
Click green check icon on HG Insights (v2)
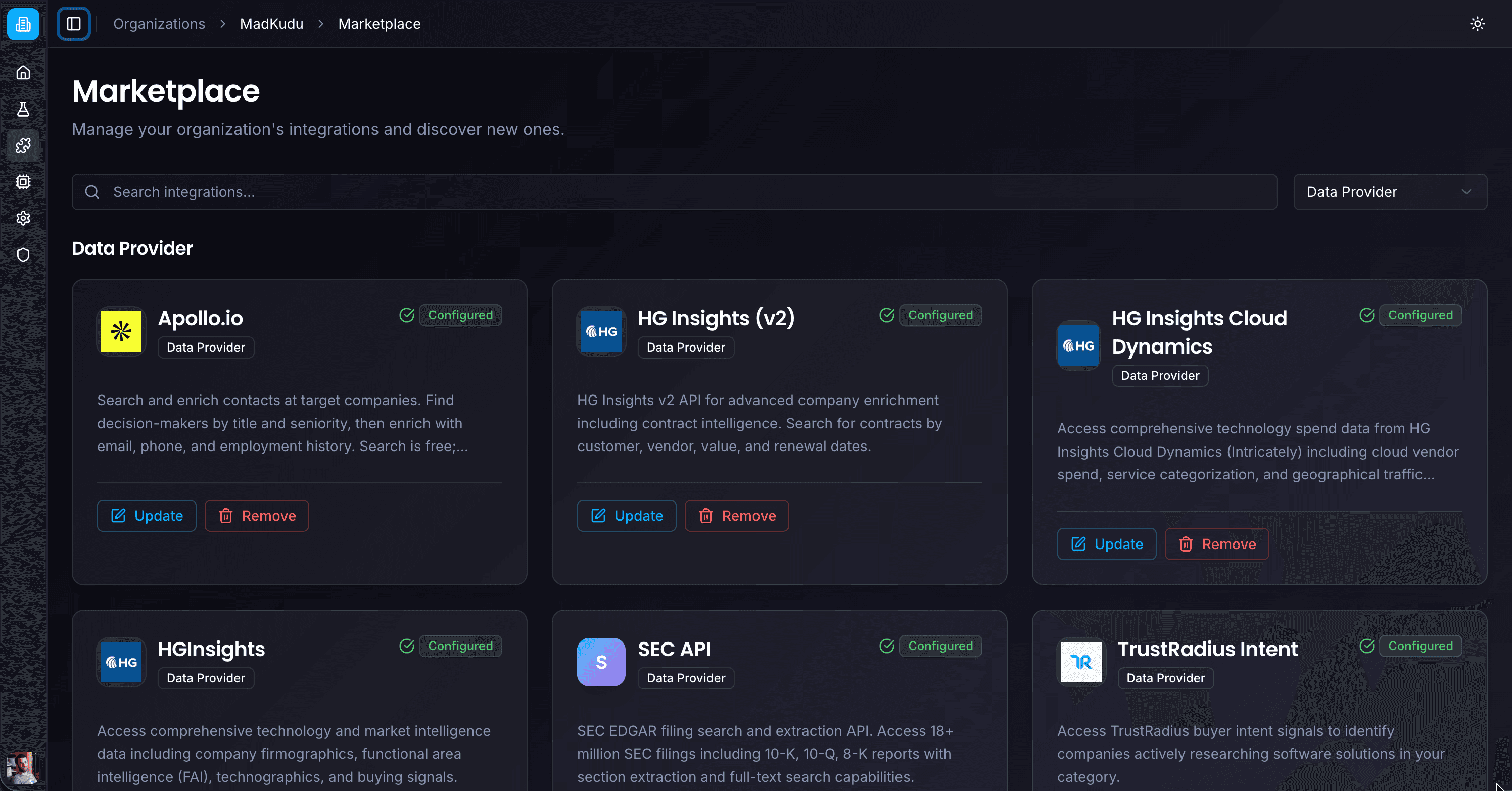(887, 315)
